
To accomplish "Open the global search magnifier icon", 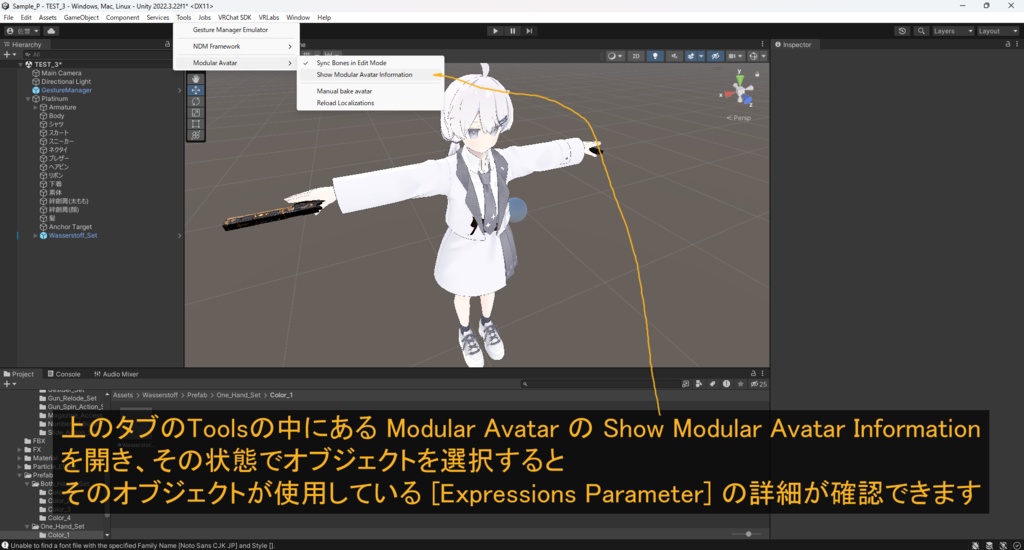I will click(921, 31).
